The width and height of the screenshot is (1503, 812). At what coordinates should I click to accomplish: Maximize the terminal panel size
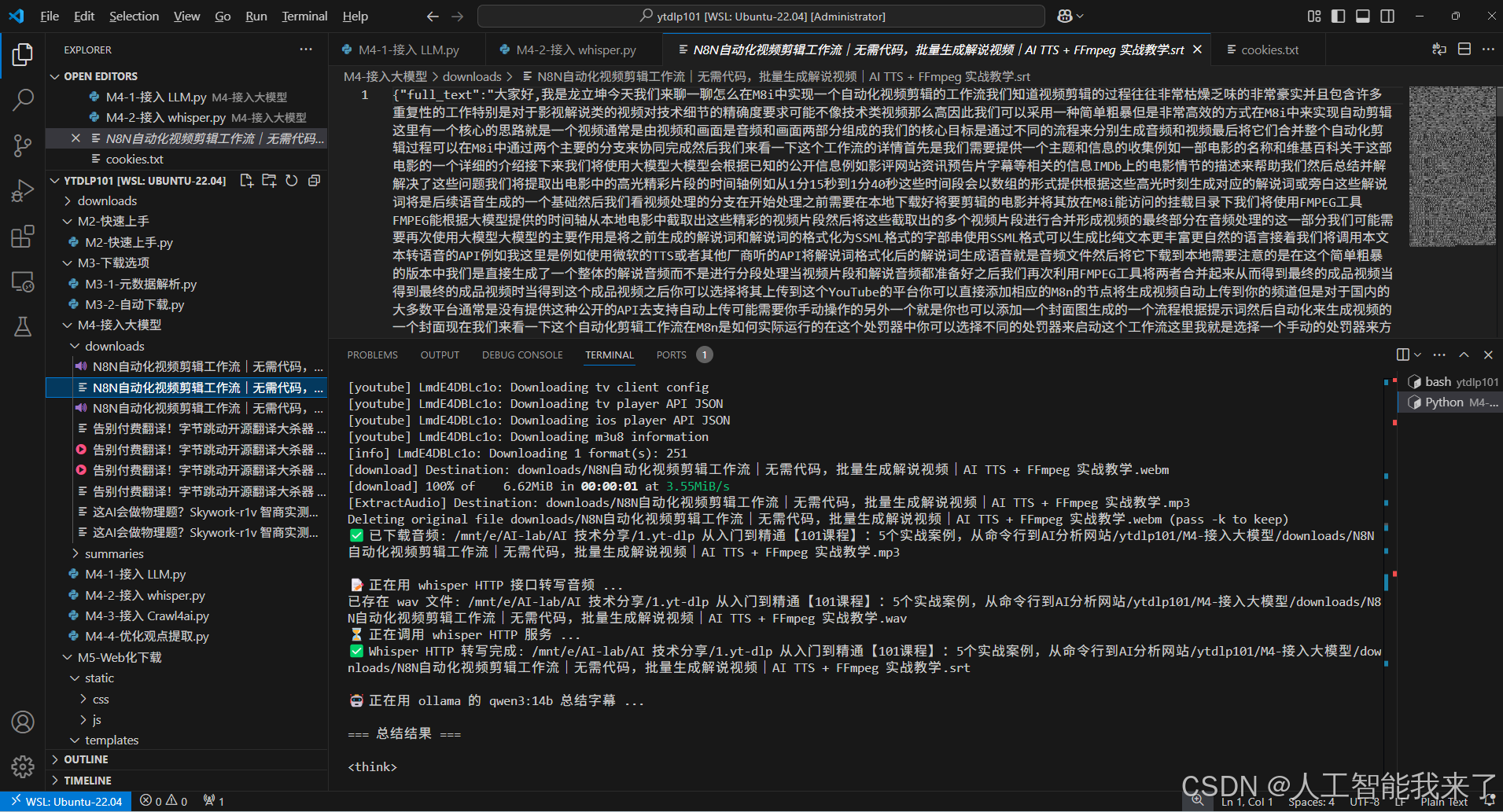[x=1464, y=355]
